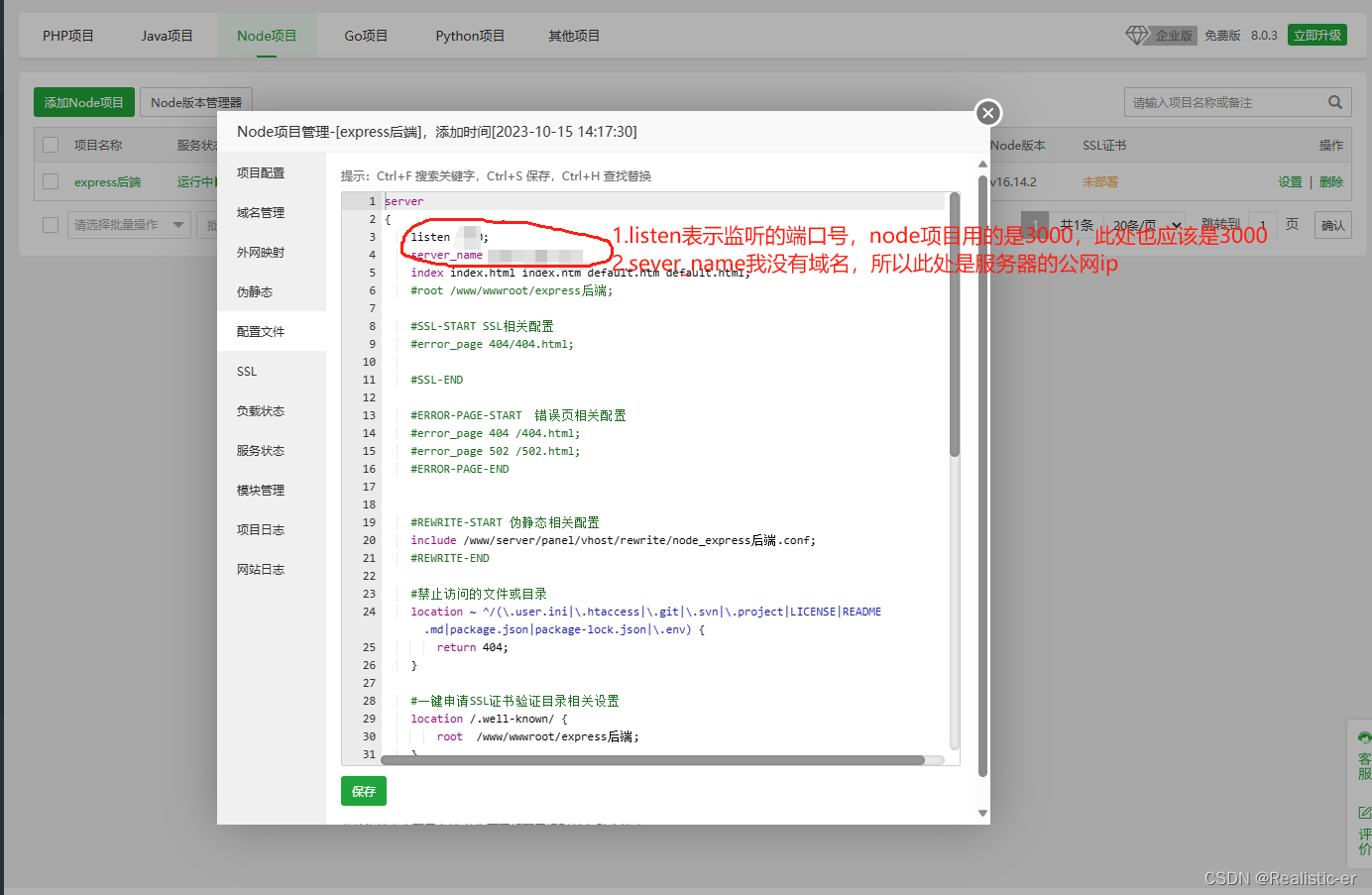The height and width of the screenshot is (895, 1372).
Task: Open the 其他项目 tab
Action: [x=574, y=36]
